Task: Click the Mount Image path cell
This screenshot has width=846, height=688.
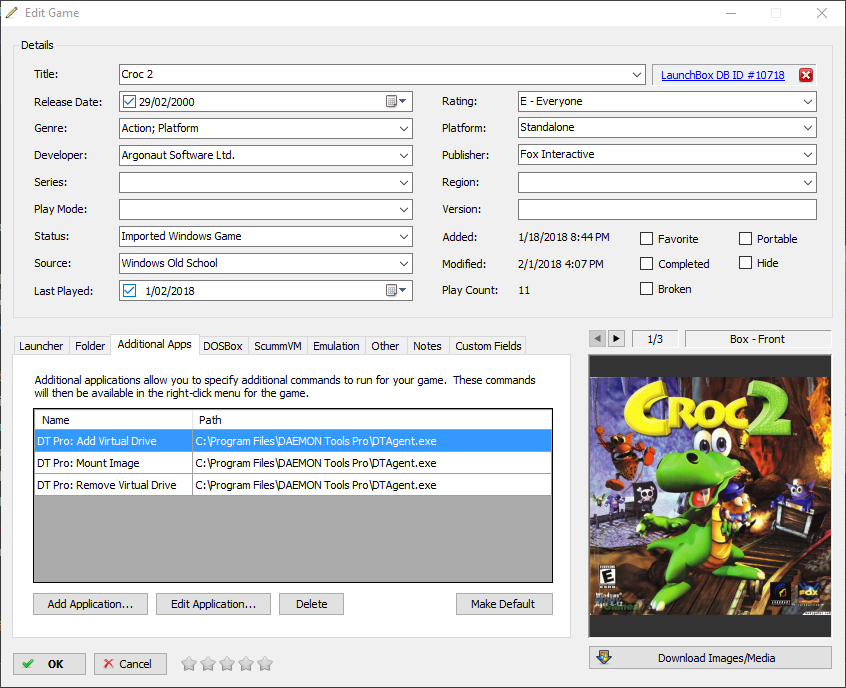Action: (x=372, y=463)
